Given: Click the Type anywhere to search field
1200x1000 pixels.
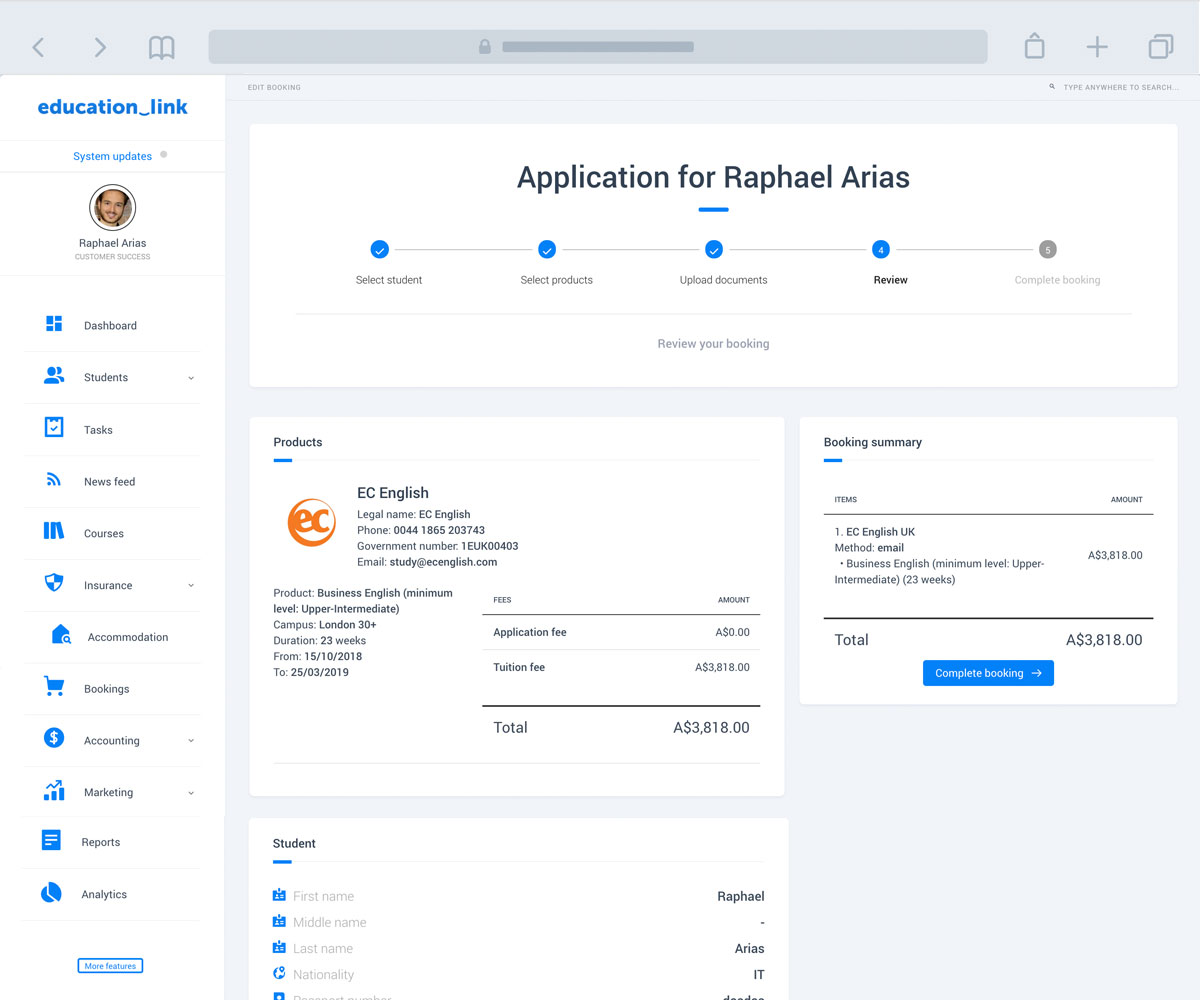Looking at the screenshot, I should click(1120, 88).
